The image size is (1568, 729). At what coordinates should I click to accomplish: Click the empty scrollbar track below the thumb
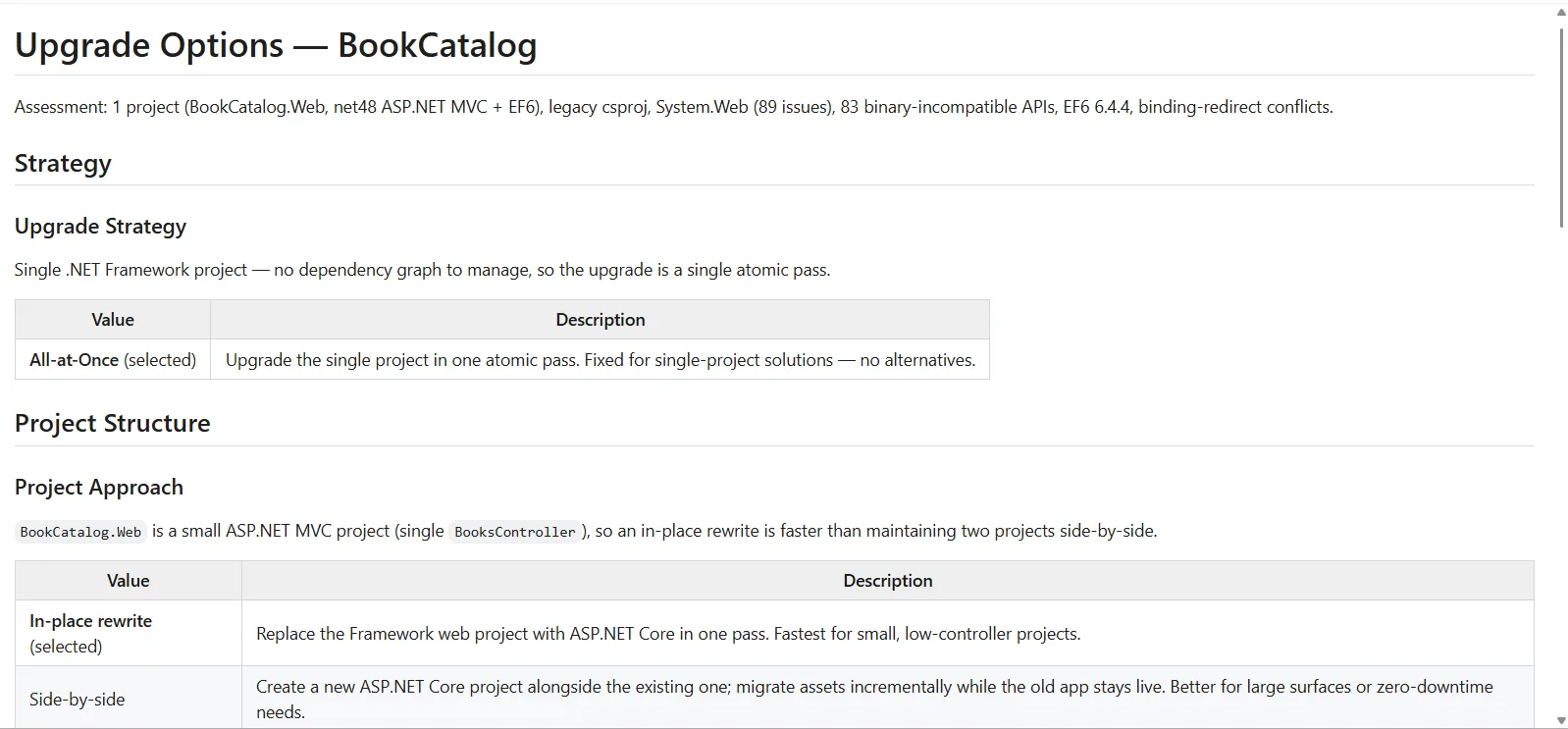[x=1561, y=471]
